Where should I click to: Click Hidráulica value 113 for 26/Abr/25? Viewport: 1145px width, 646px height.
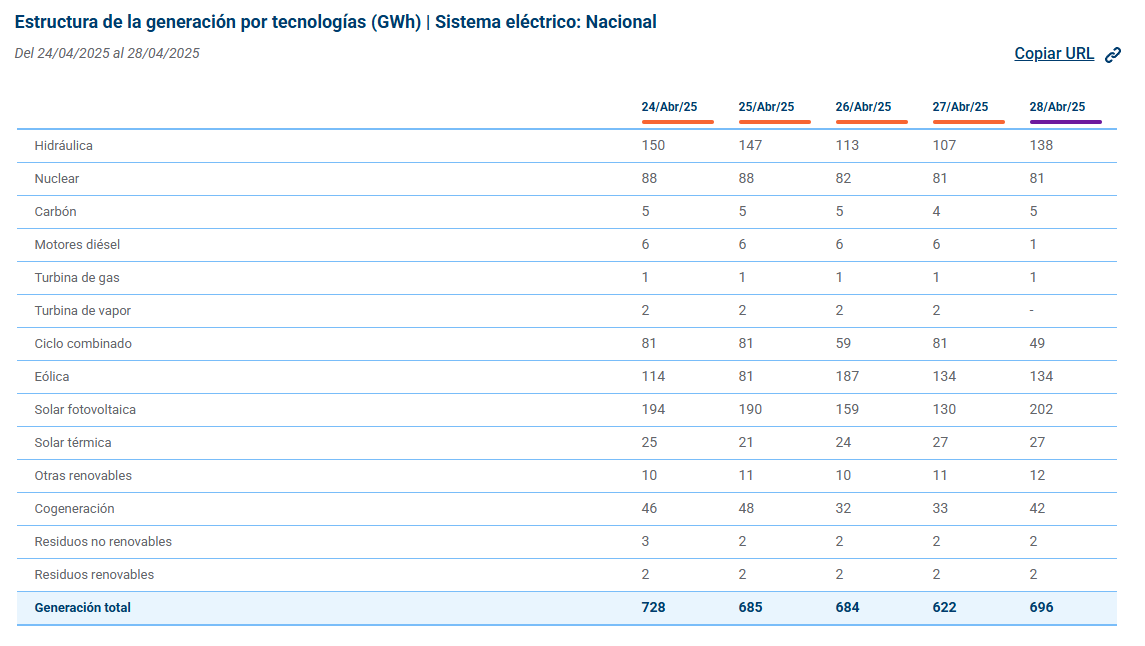pos(847,145)
